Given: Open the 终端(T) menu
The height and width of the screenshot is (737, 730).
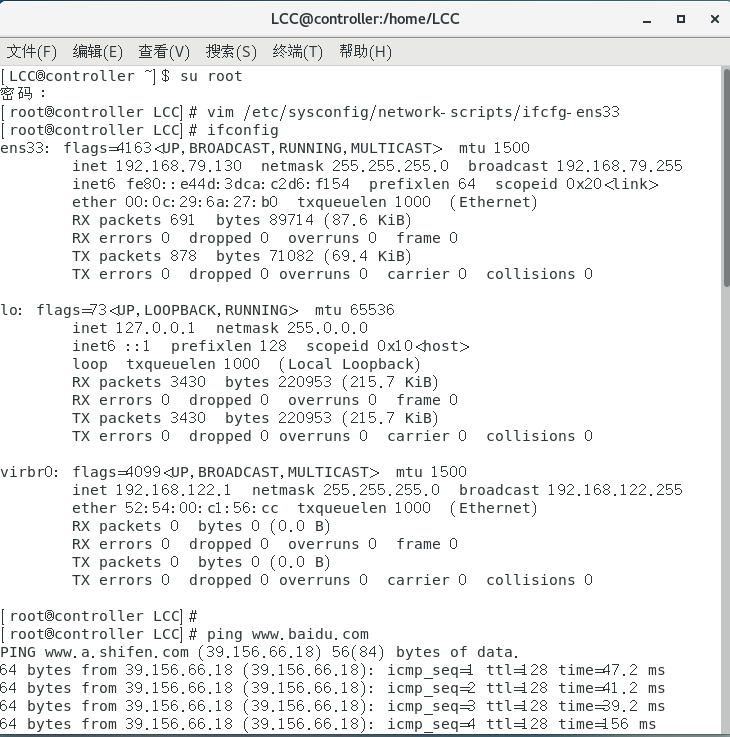Looking at the screenshot, I should pyautogui.click(x=298, y=51).
